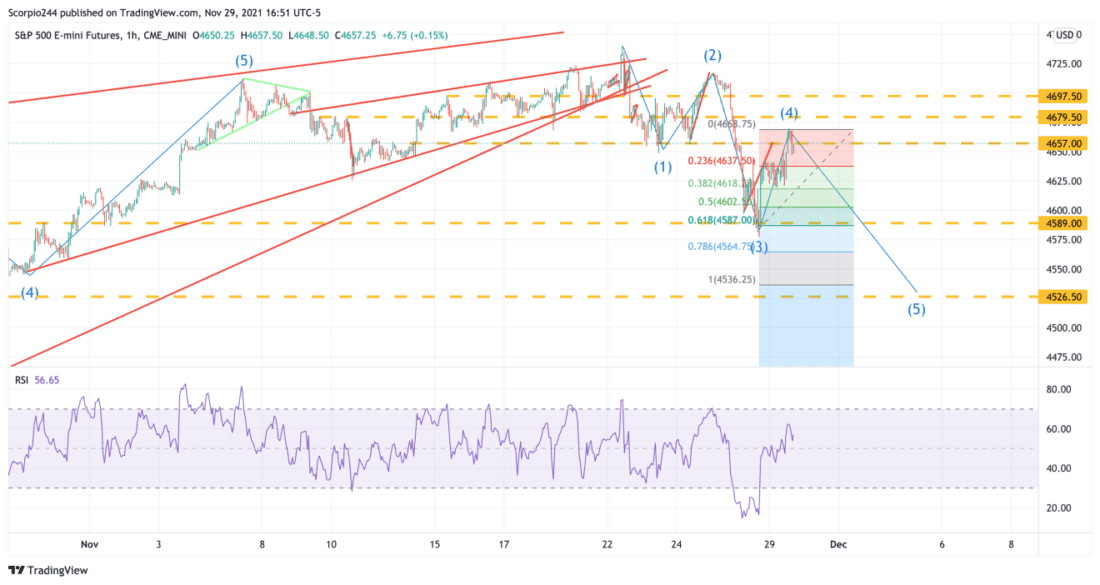Click the wave (5) projection label
Viewport: 1100px width, 585px height.
click(916, 310)
